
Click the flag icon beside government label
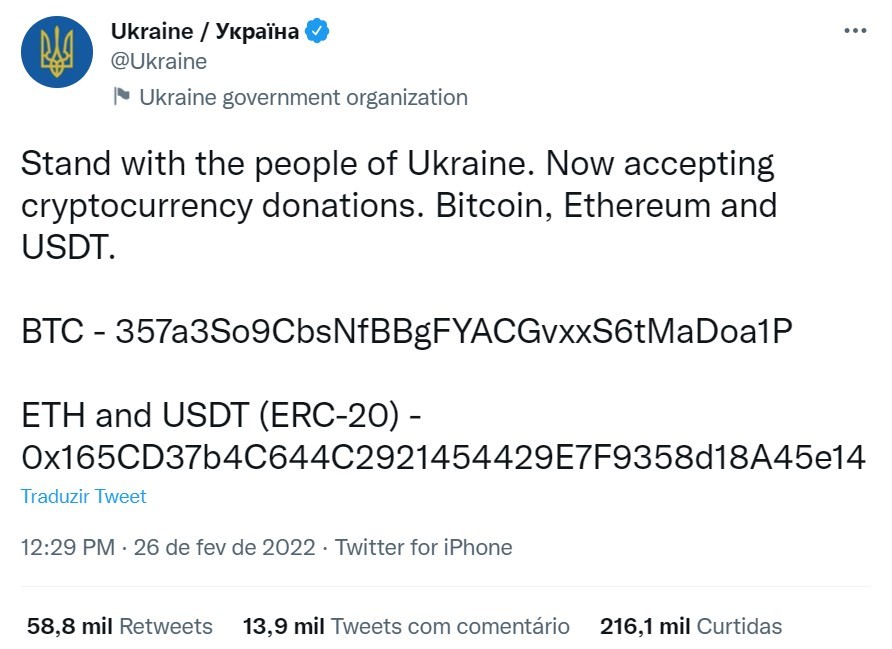[122, 97]
